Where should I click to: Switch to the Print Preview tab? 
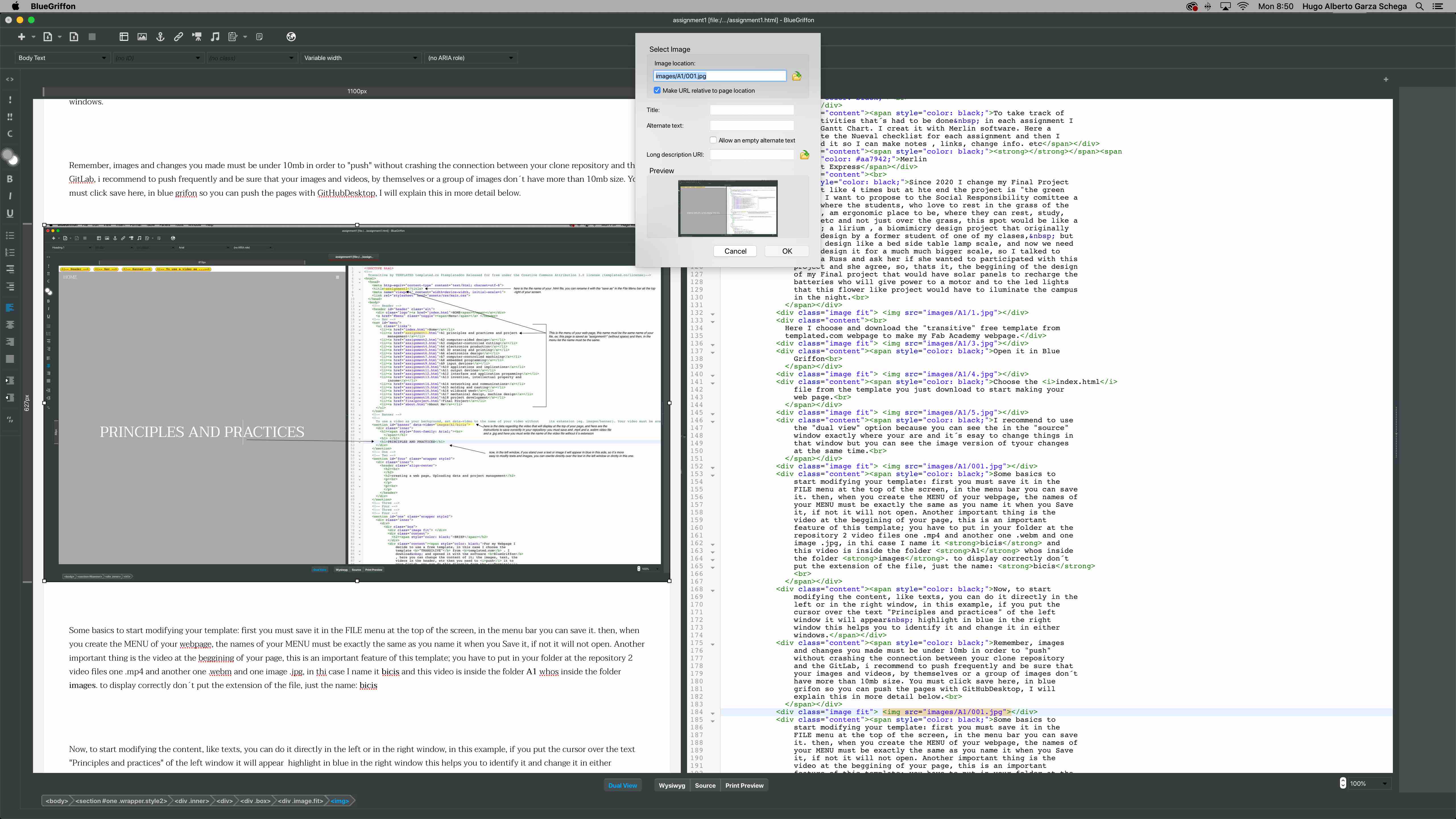[744, 785]
